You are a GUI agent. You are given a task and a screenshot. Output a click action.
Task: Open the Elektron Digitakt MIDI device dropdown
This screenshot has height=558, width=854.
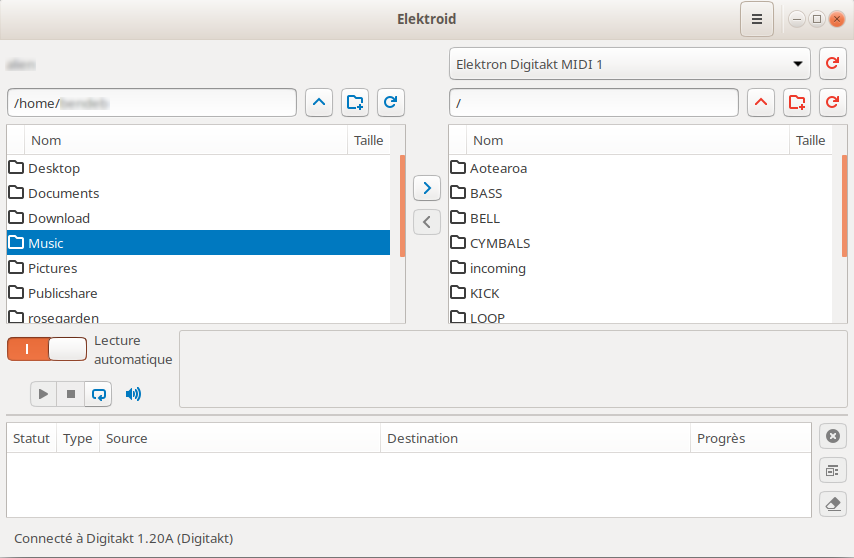pos(629,65)
